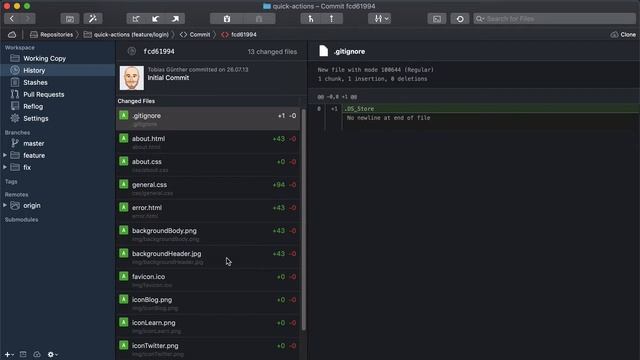Select the fix folder row
Image resolution: width=640 pixels, height=360 pixels.
point(58,167)
